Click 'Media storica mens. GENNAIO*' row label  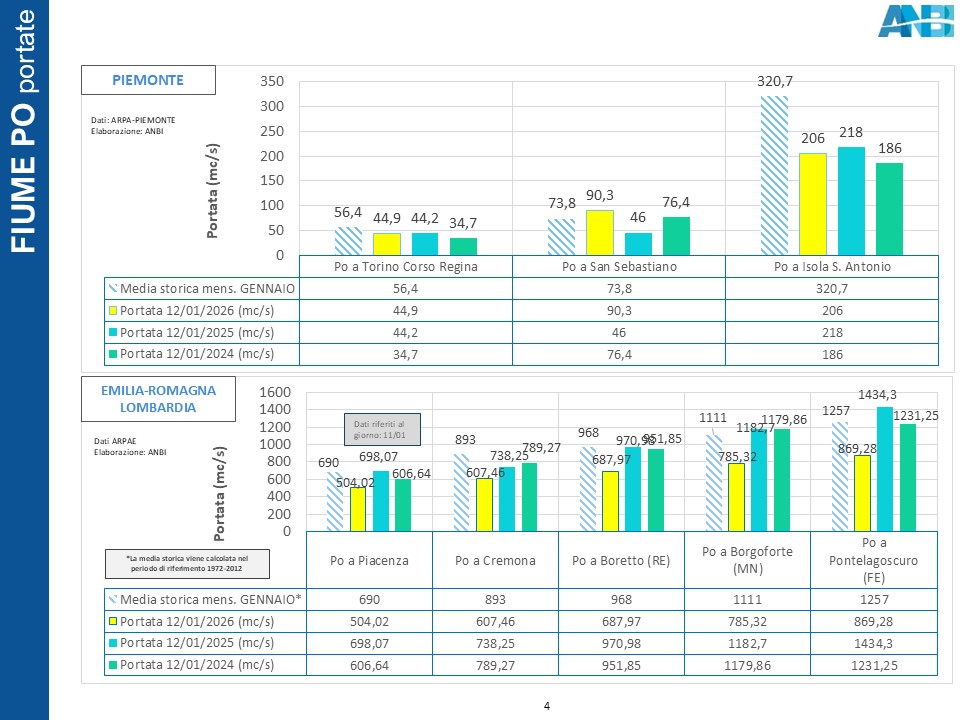(211, 599)
